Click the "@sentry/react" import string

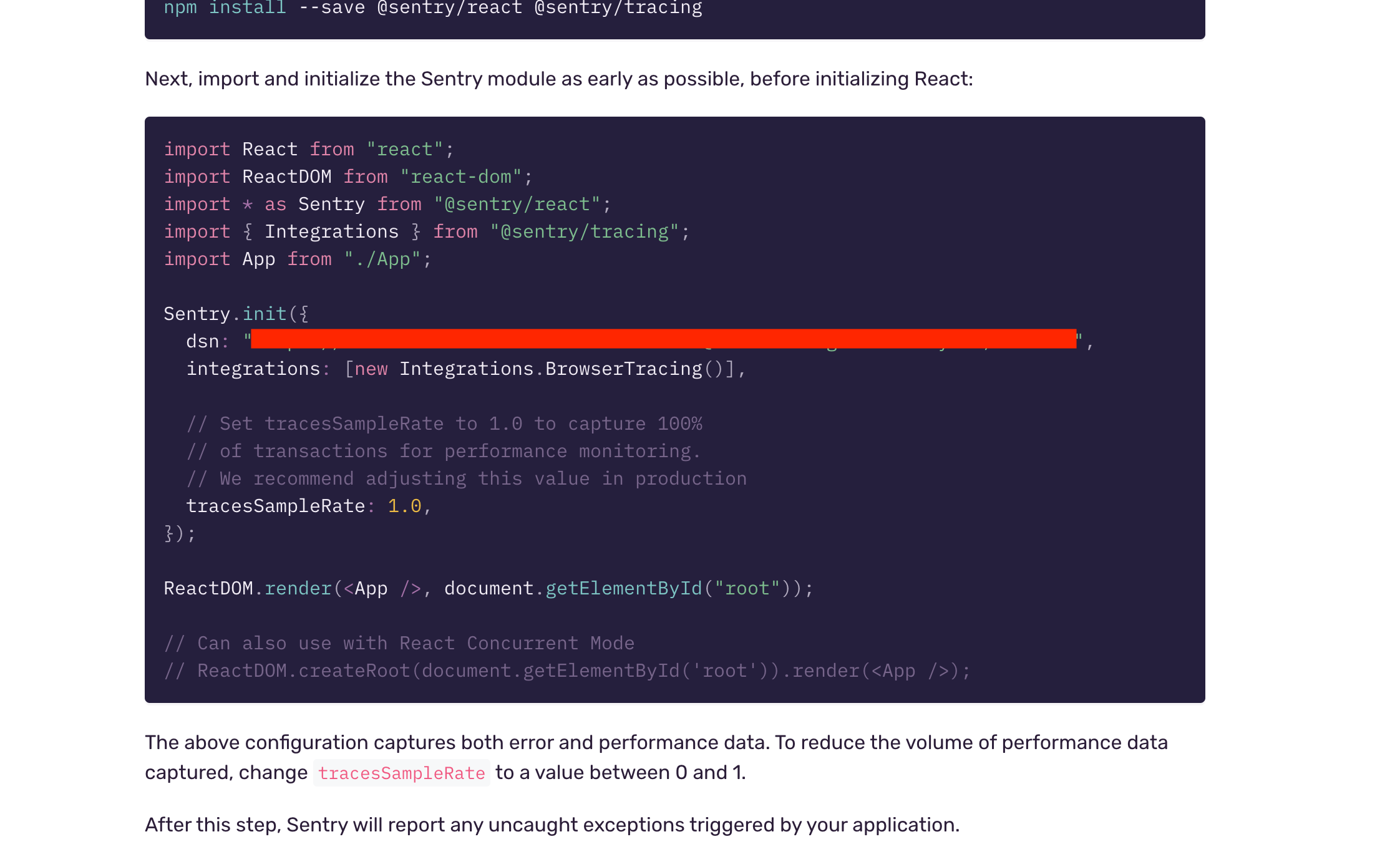tap(517, 205)
